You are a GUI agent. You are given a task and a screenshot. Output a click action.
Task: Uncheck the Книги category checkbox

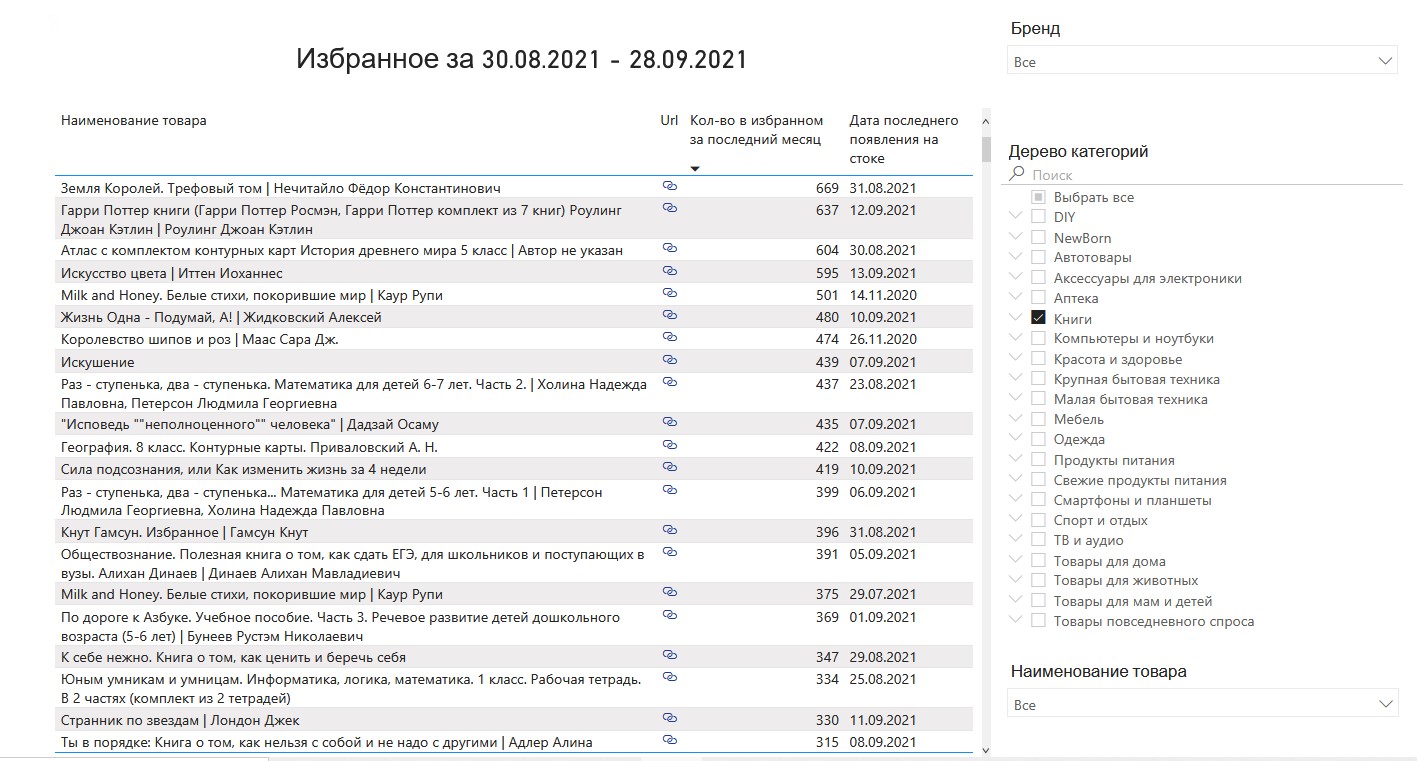click(1038, 318)
